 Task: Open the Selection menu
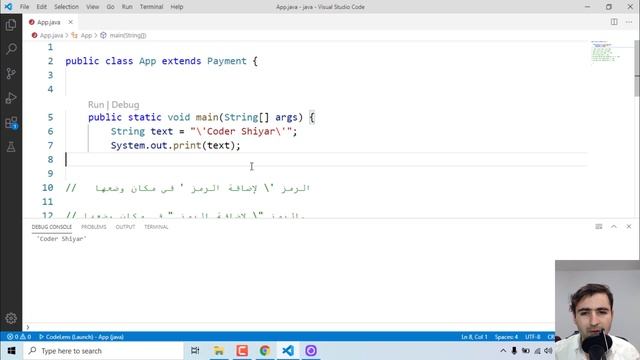[66, 7]
